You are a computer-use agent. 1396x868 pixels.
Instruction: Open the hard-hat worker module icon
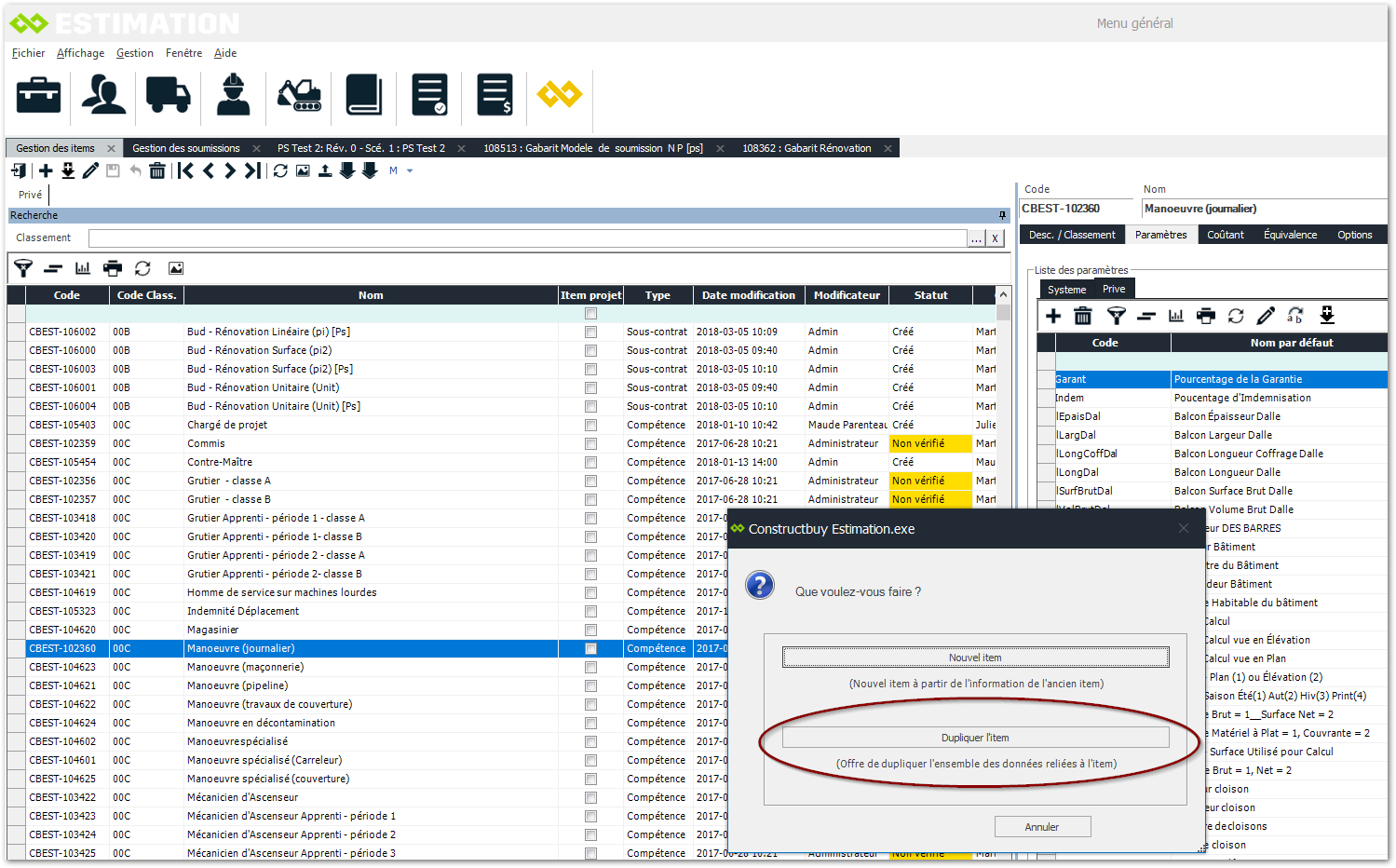(233, 95)
